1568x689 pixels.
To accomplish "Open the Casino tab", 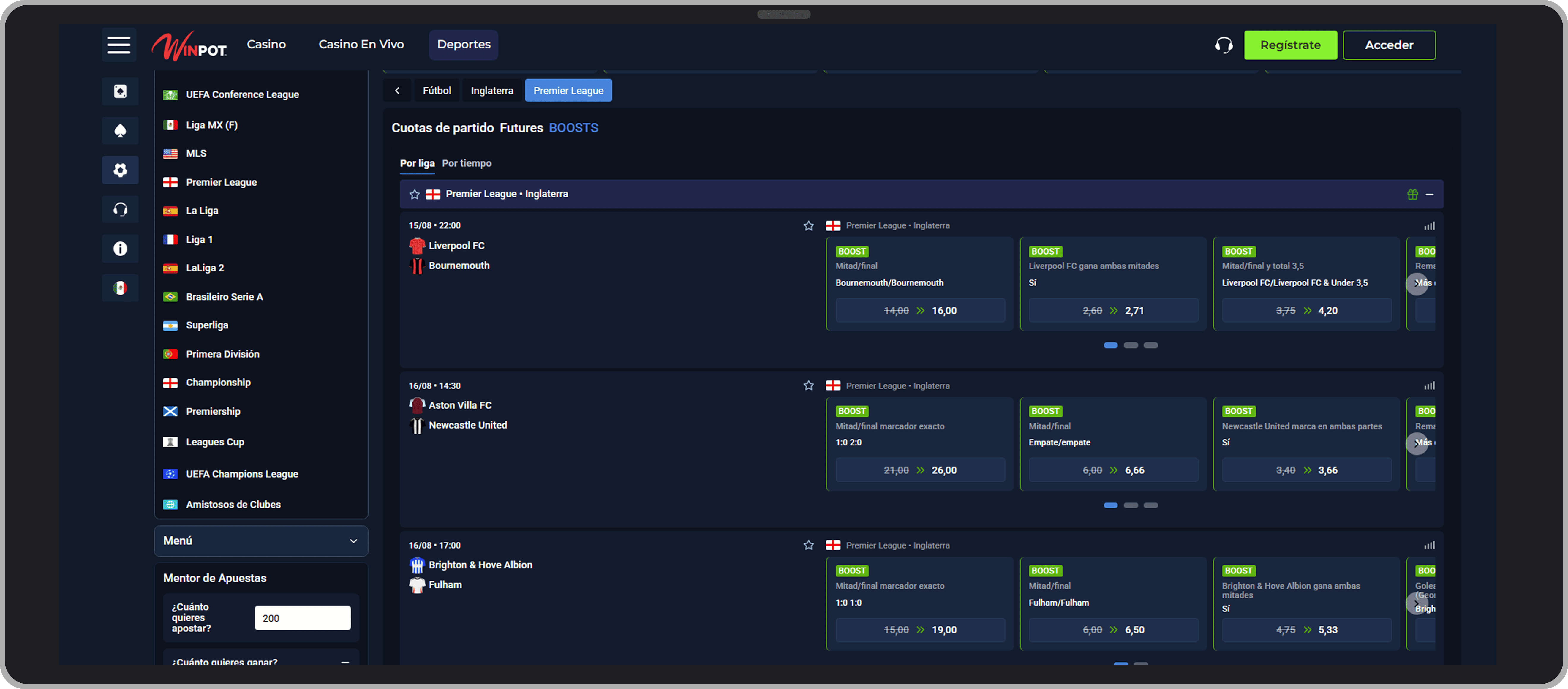I will point(266,45).
